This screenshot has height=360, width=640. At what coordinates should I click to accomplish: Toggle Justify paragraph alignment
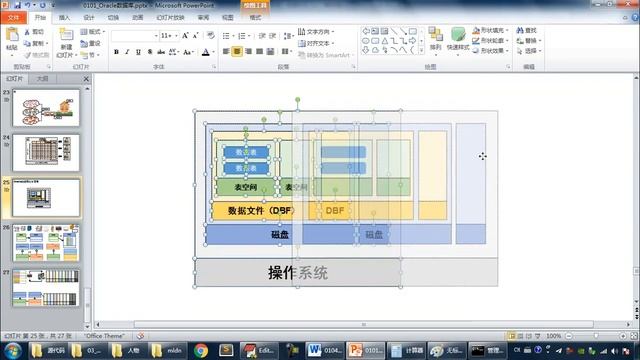[x=259, y=51]
